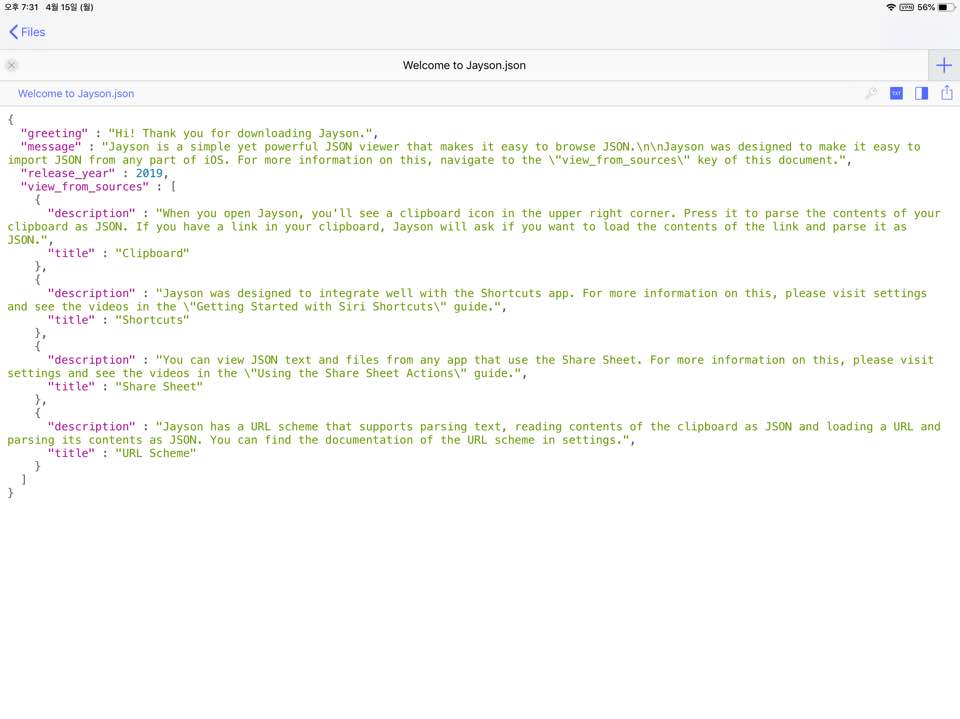Click "Hi! Thank you for downloading Jayson." text
This screenshot has width=960, height=719.
[241, 133]
